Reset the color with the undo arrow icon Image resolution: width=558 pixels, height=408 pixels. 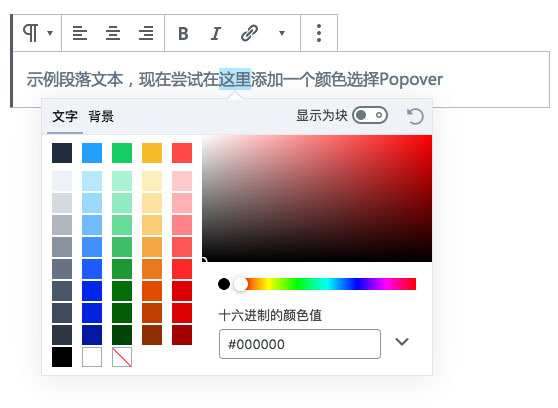[415, 116]
